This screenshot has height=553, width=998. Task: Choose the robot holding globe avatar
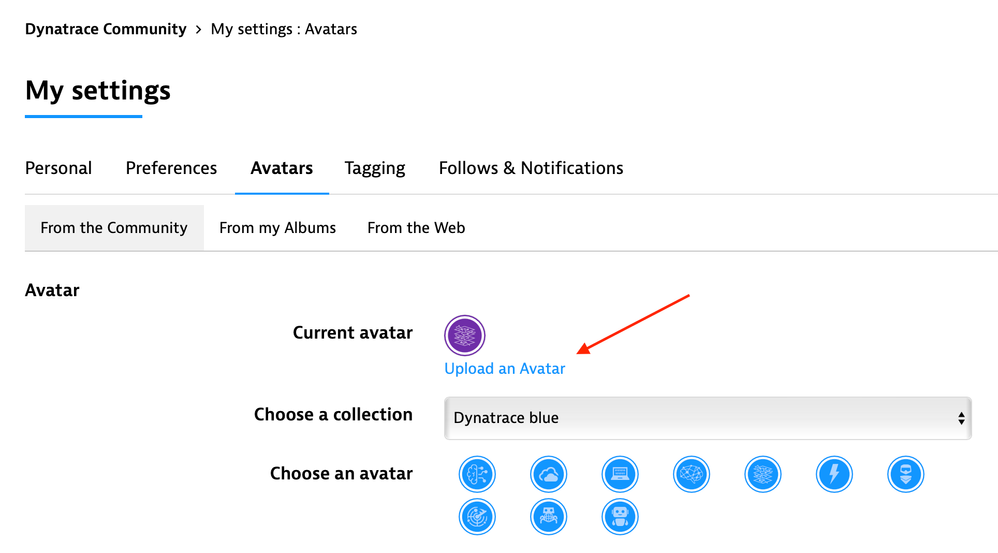pos(548,517)
